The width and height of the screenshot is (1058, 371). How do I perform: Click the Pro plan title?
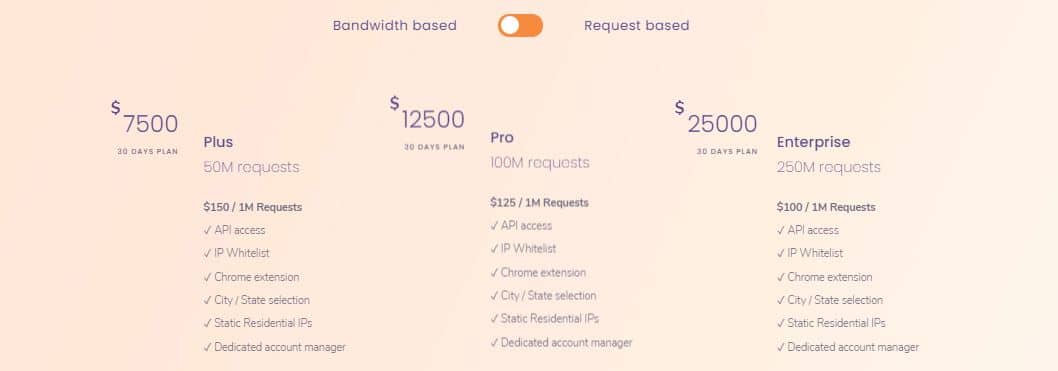502,138
